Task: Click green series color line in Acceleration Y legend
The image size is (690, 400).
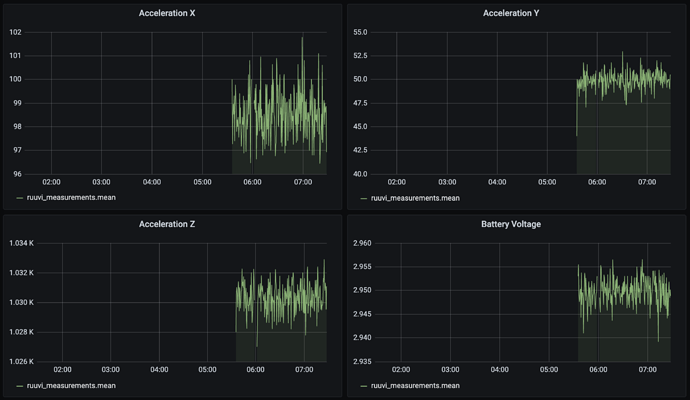Action: click(363, 198)
